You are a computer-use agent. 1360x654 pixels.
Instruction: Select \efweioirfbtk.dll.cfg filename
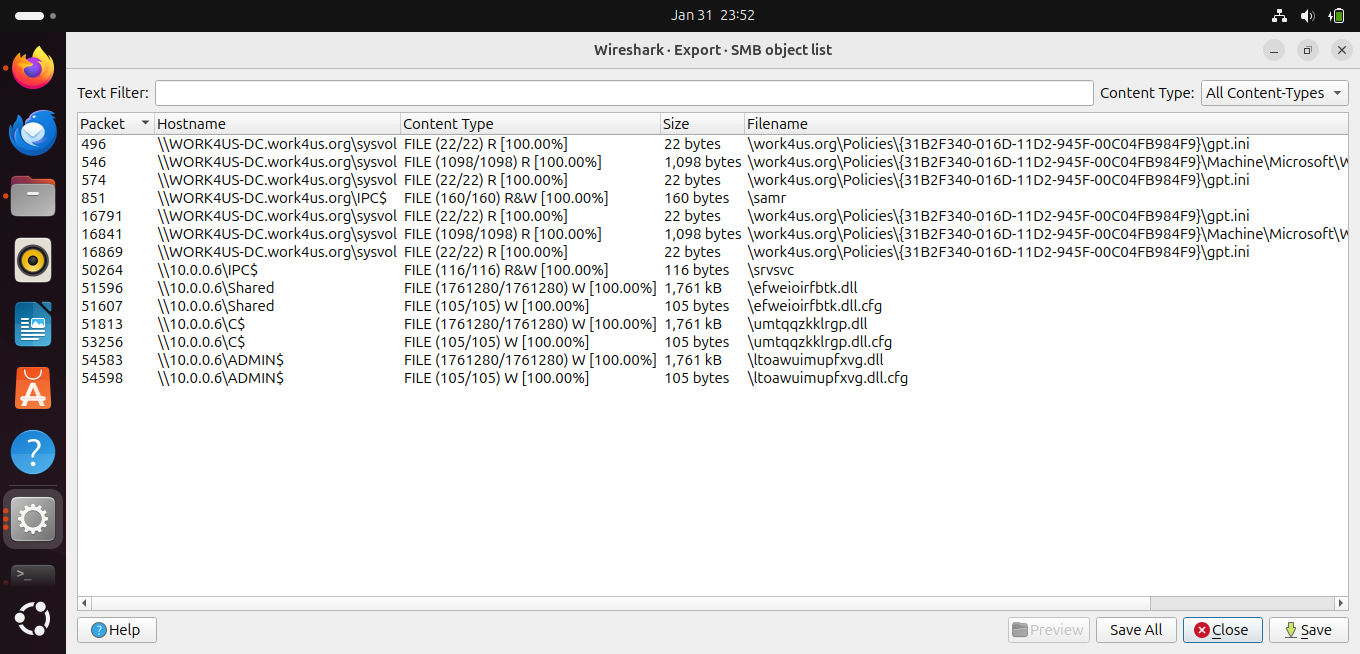[815, 306]
